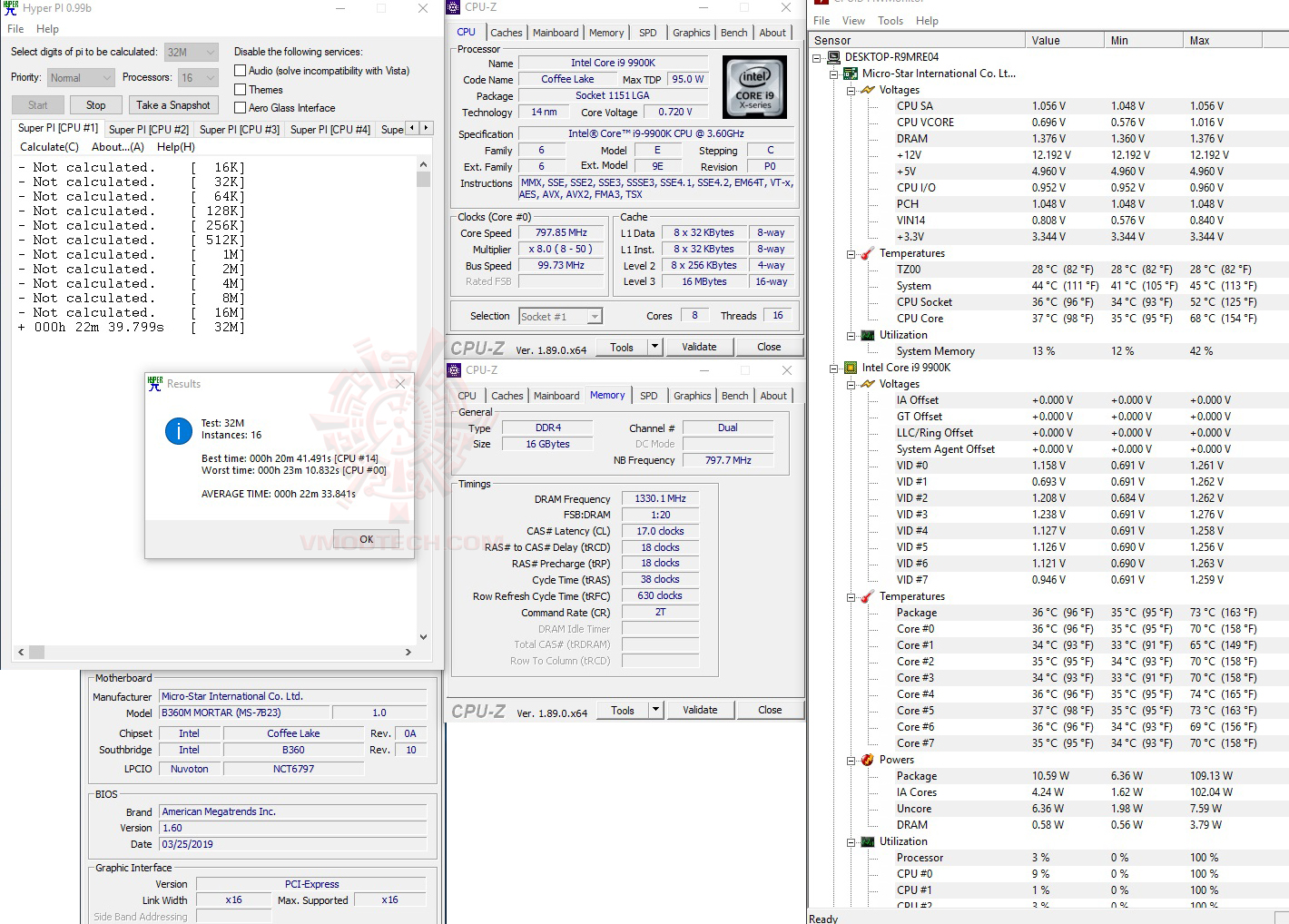Collapse the DESKTOP-R9MRE04 tree node
The width and height of the screenshot is (1289, 924).
point(817,57)
